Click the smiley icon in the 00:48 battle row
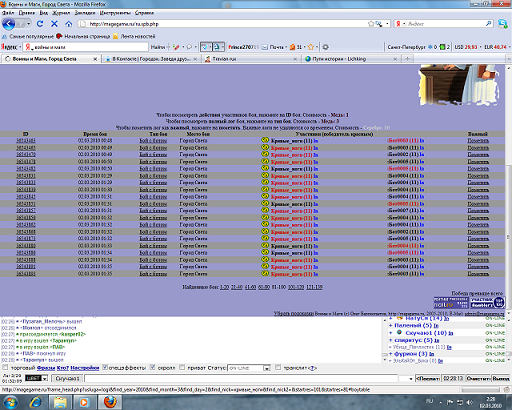Image resolution: width=512 pixels, height=410 pixels. point(265,140)
